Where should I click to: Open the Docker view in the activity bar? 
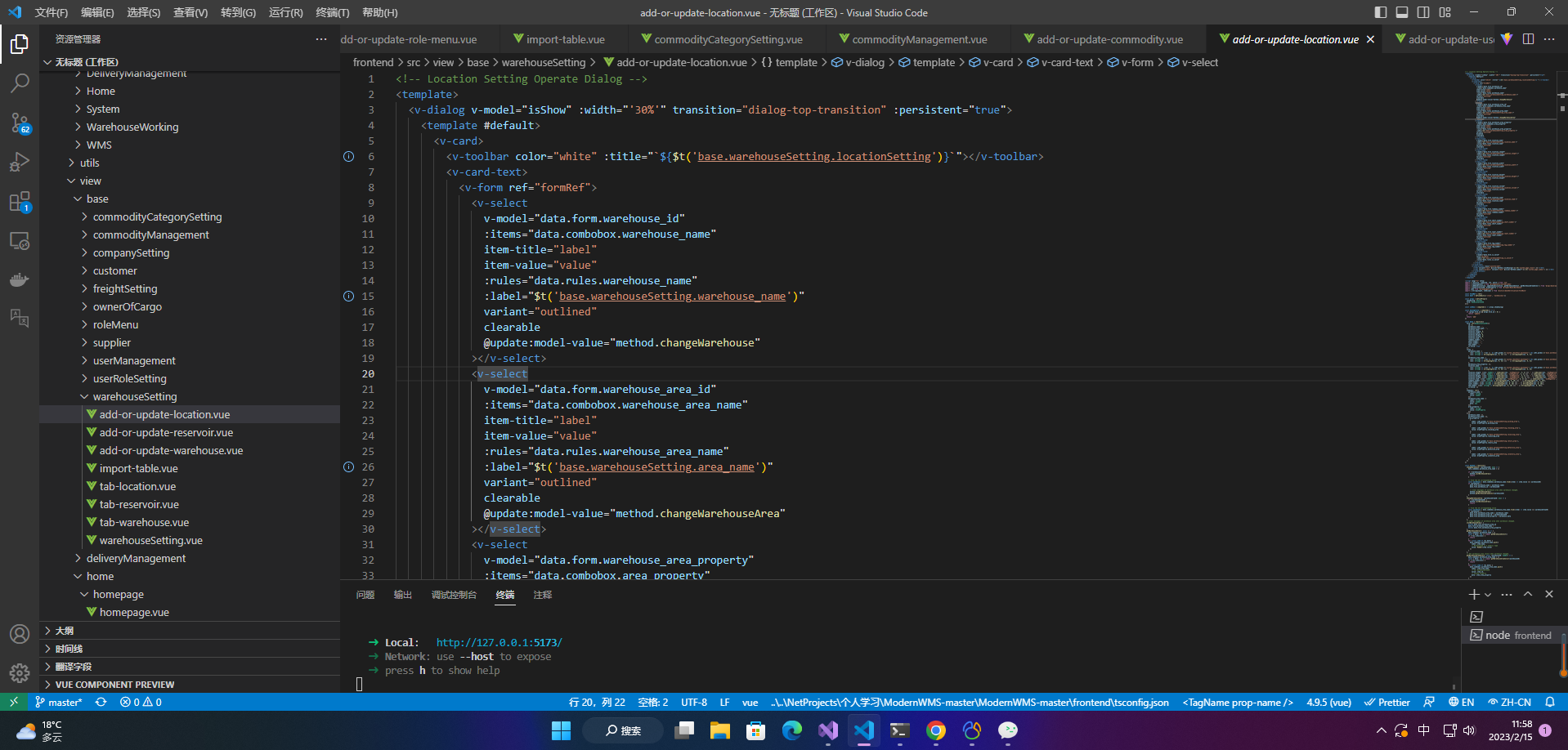pyautogui.click(x=20, y=280)
